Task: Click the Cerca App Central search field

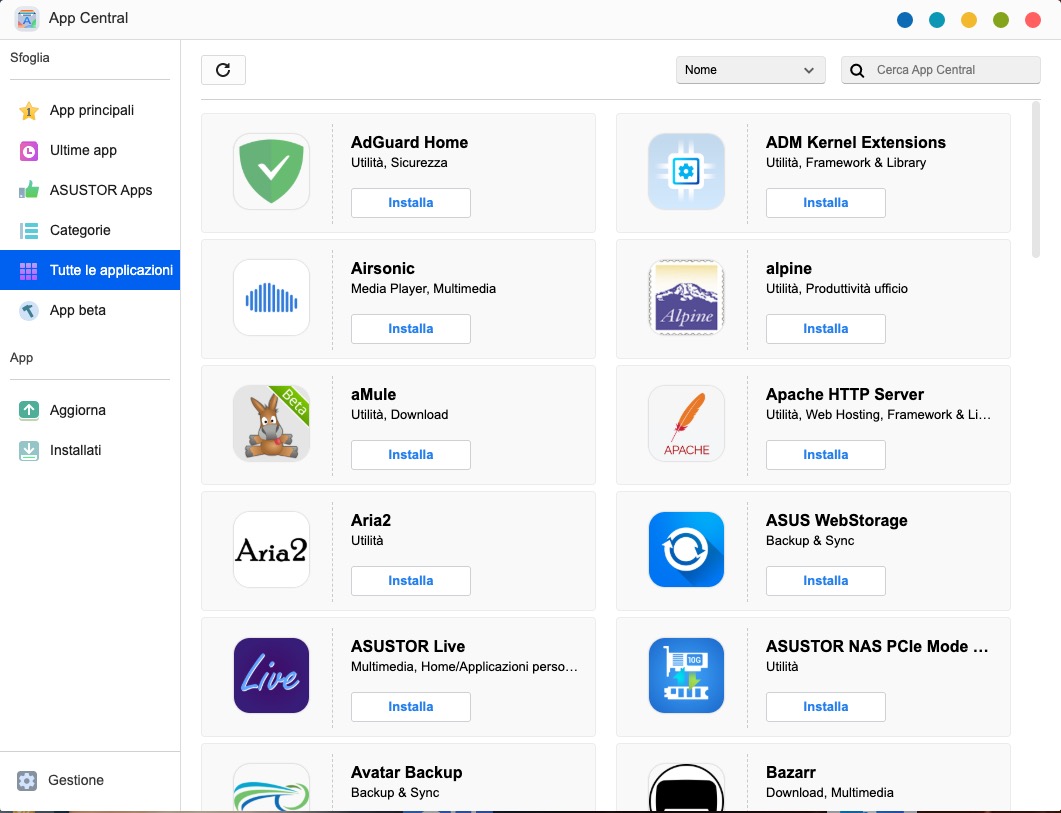Action: [x=941, y=70]
